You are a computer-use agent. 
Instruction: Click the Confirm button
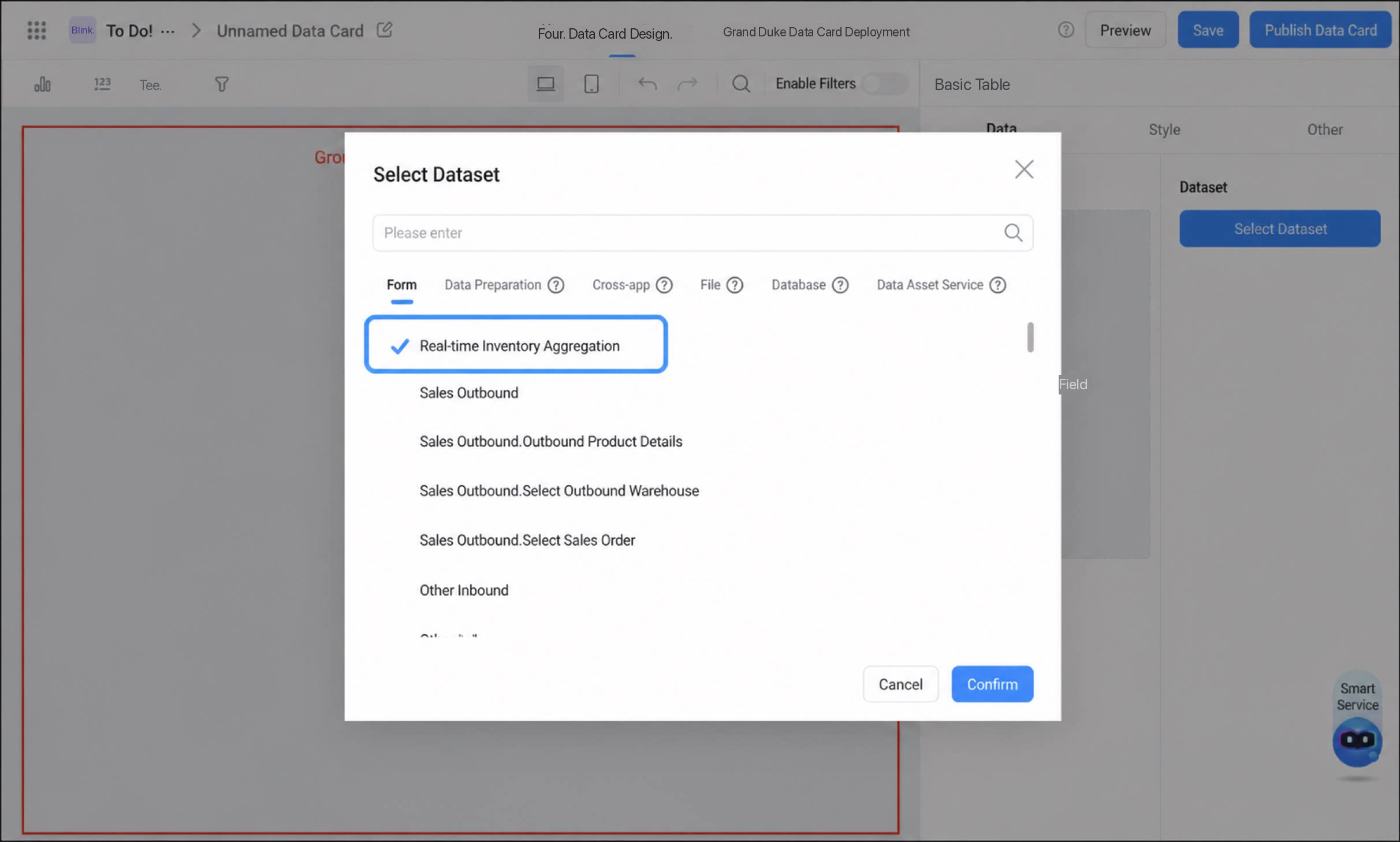pyautogui.click(x=992, y=684)
